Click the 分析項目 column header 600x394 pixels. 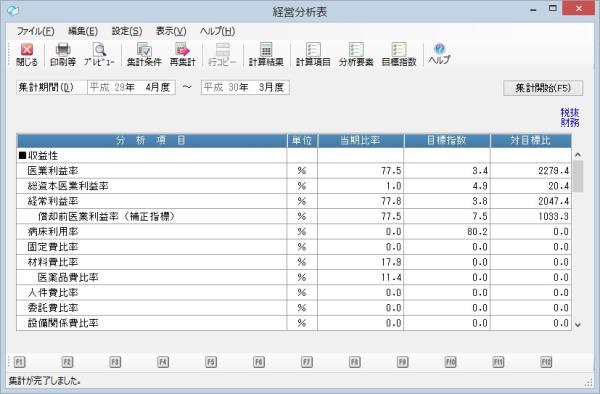pos(152,140)
